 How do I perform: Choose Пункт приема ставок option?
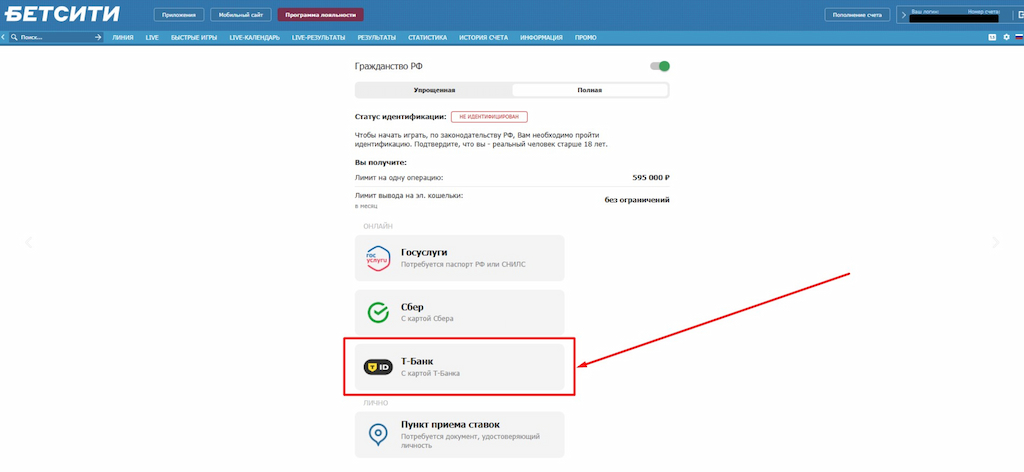pos(459,434)
